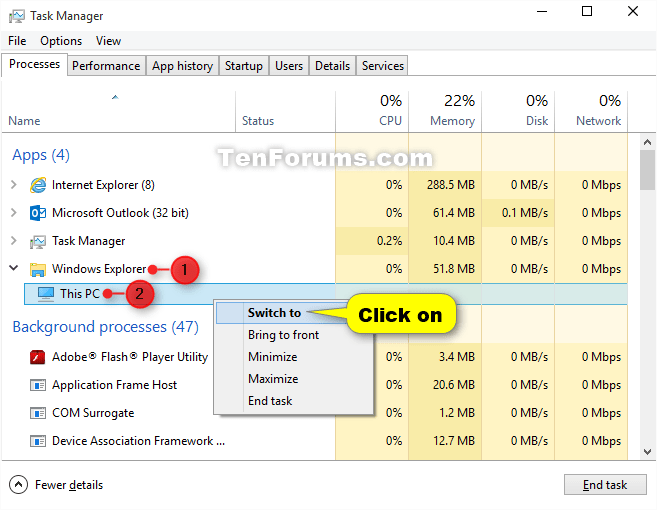Switch to the App history tab
657x510 pixels.
point(182,66)
